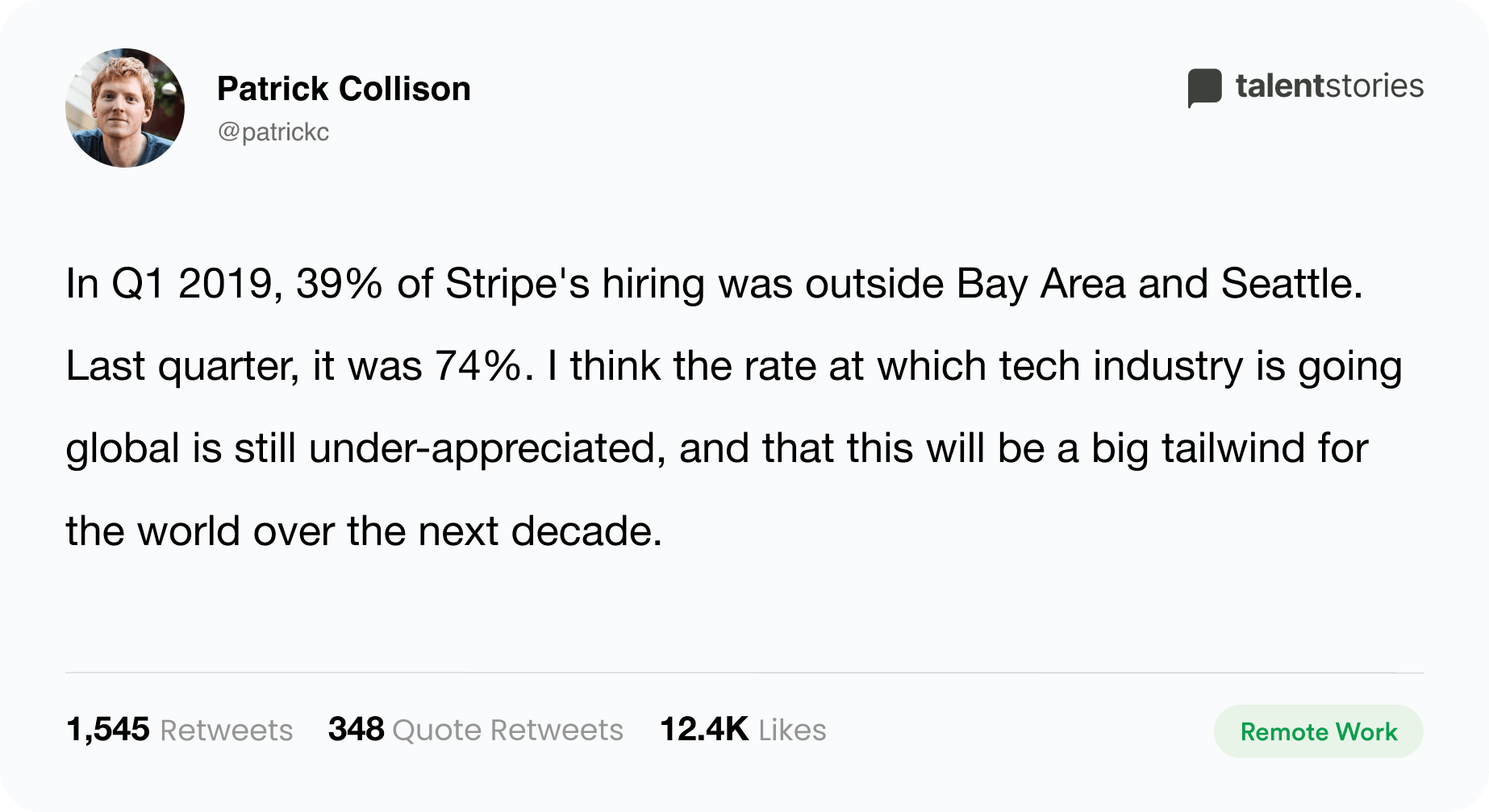1489x812 pixels.
Task: Click the word Stripe's in the tweet
Action: point(517,285)
